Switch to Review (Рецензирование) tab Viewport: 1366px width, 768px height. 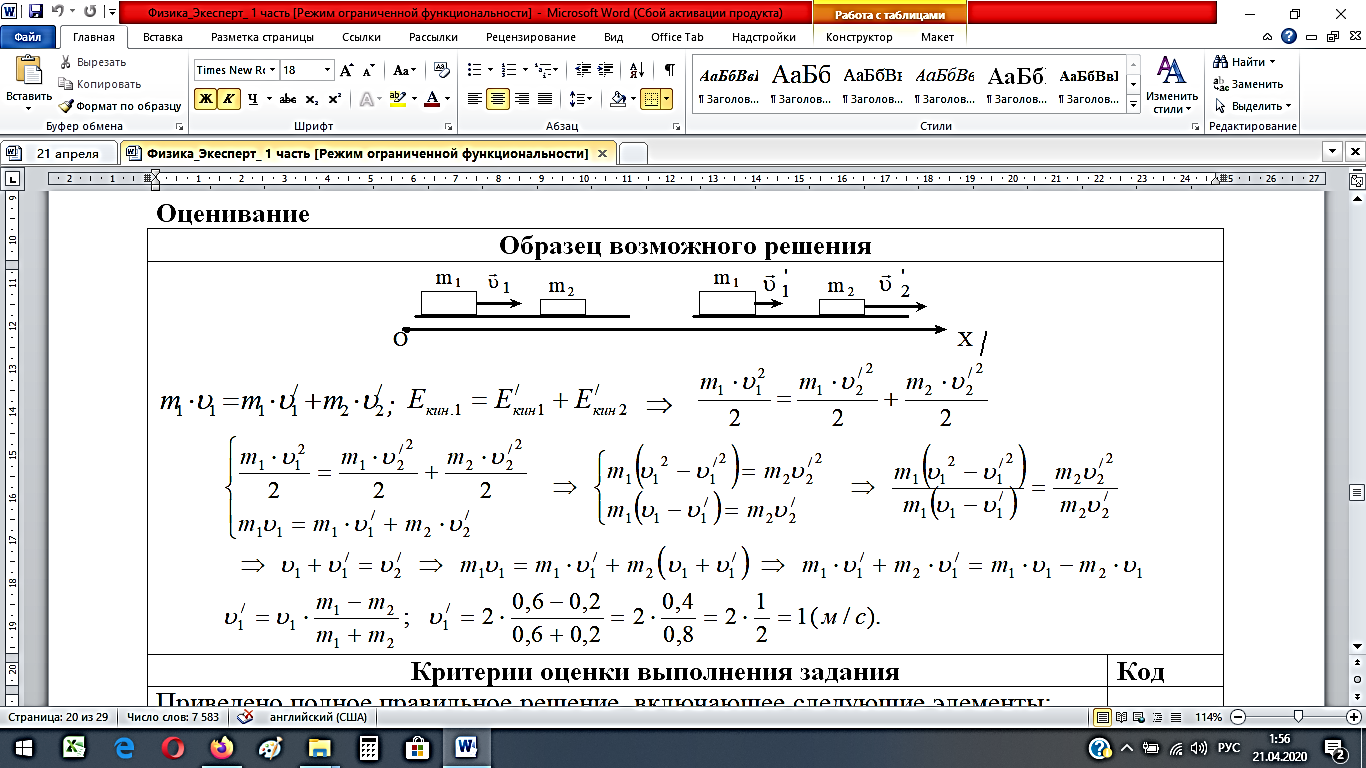pos(531,37)
